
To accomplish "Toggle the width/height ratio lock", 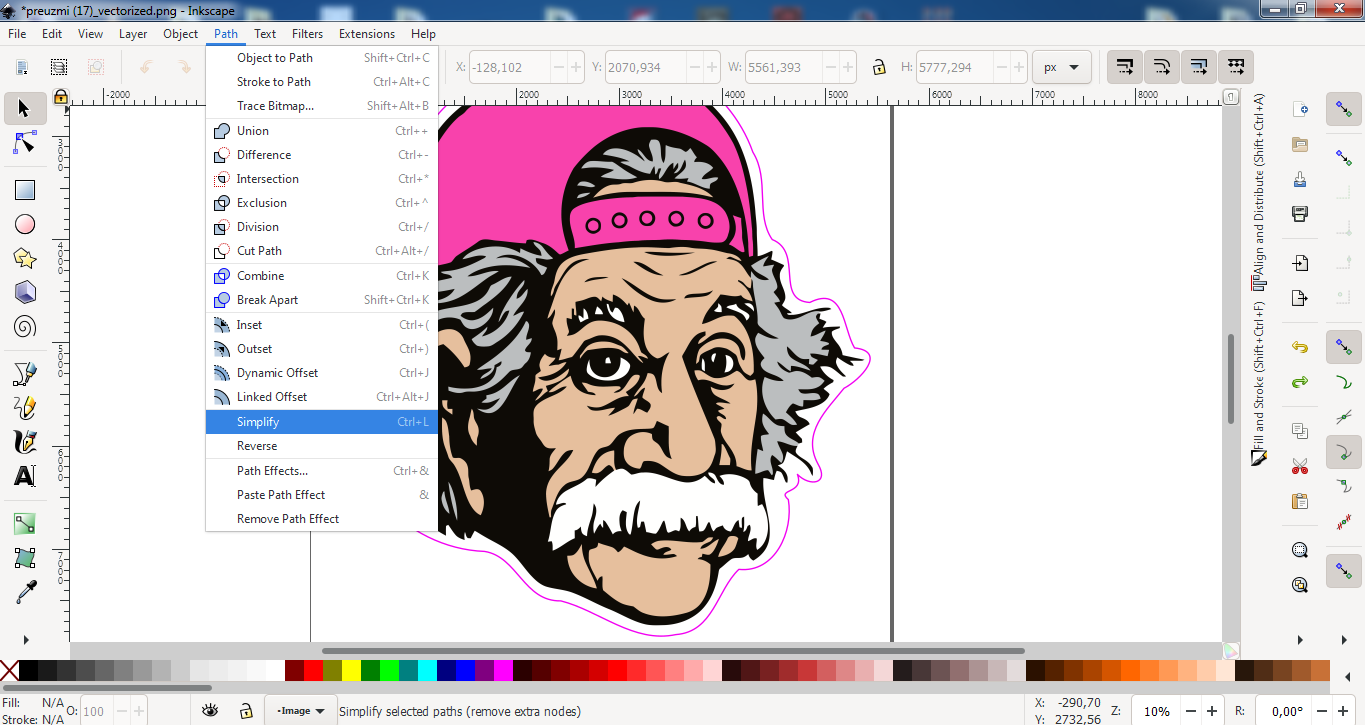I will pos(878,68).
